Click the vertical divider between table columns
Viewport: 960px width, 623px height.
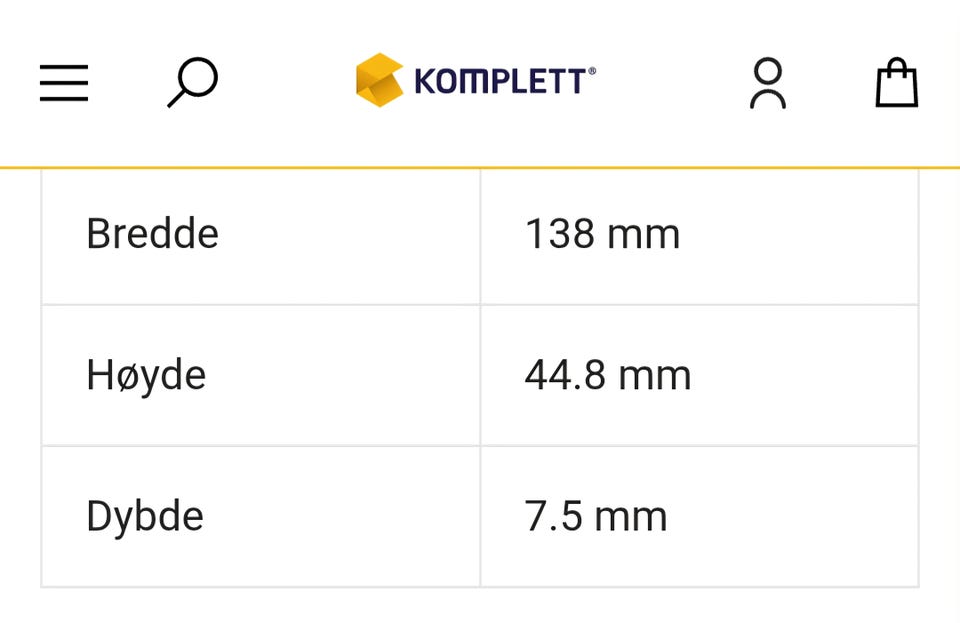tap(481, 378)
